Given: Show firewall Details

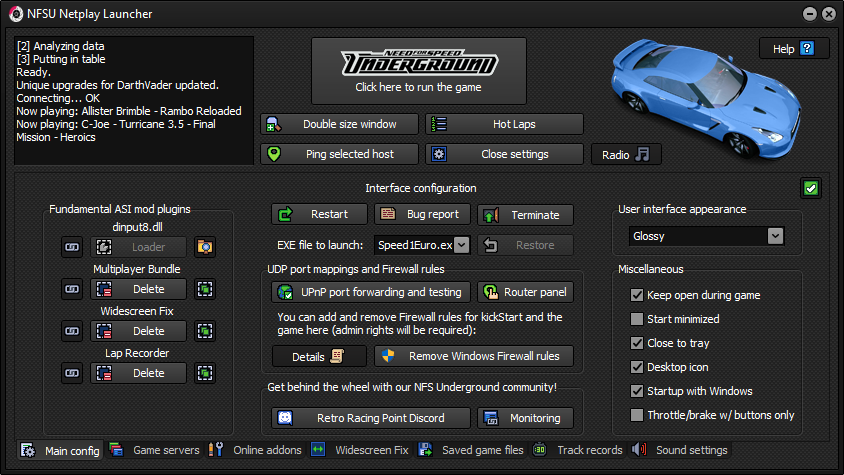Looking at the screenshot, I should coord(319,357).
